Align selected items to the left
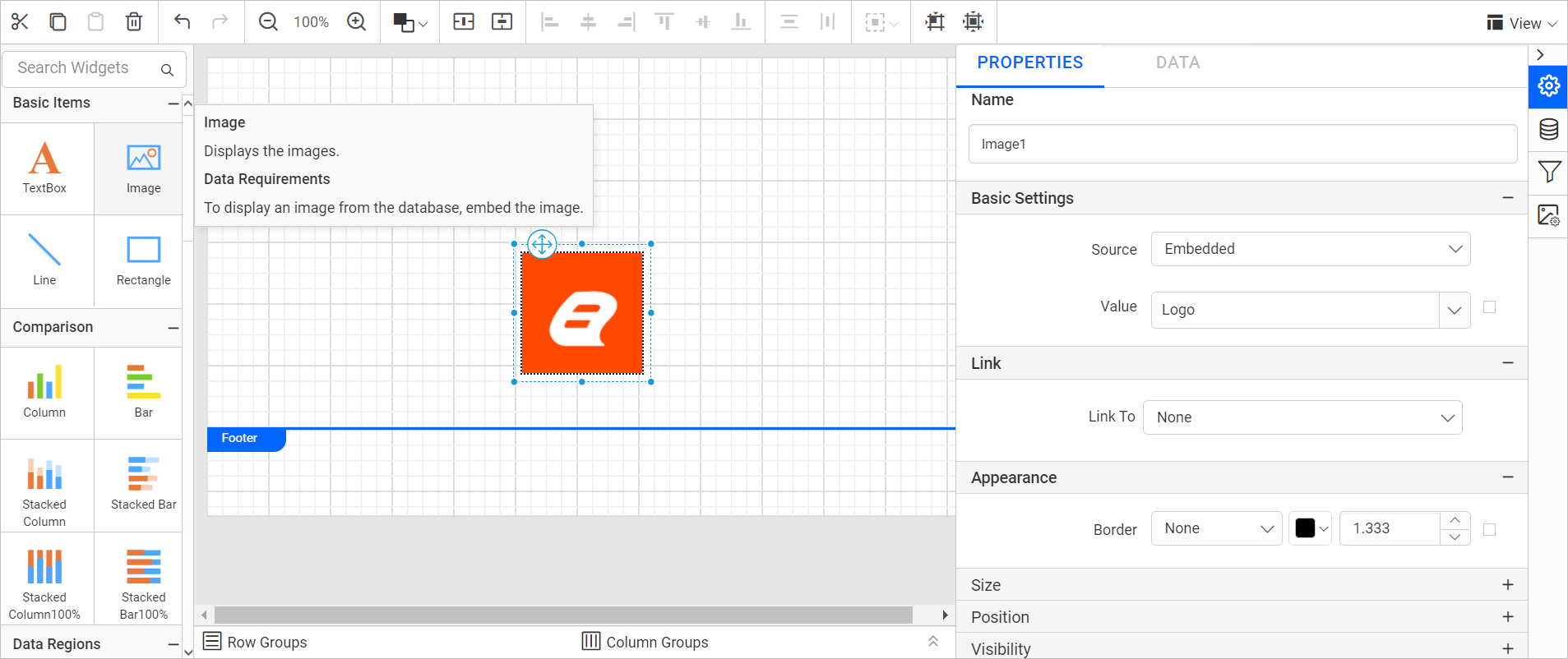 (x=550, y=21)
